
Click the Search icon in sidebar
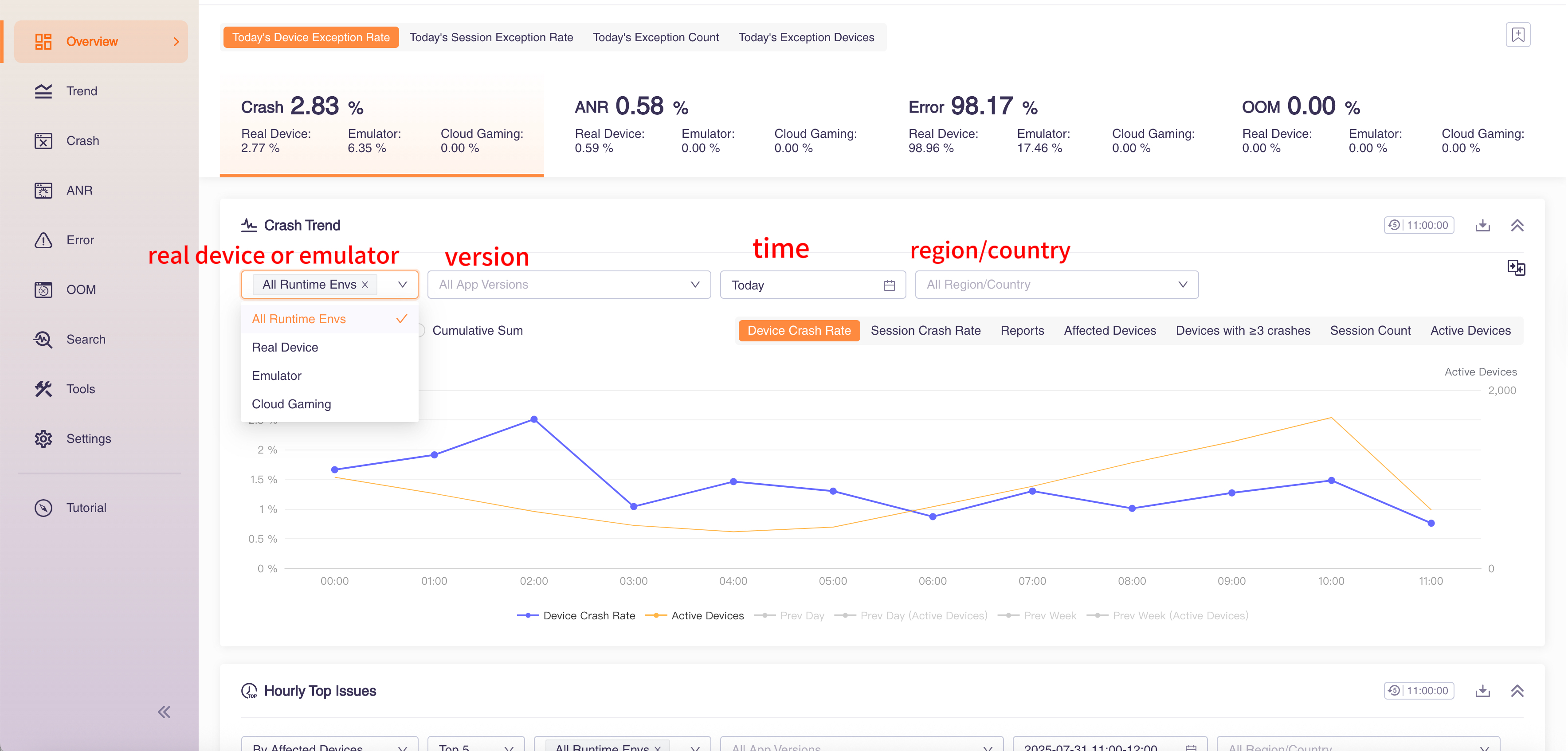pyautogui.click(x=43, y=340)
